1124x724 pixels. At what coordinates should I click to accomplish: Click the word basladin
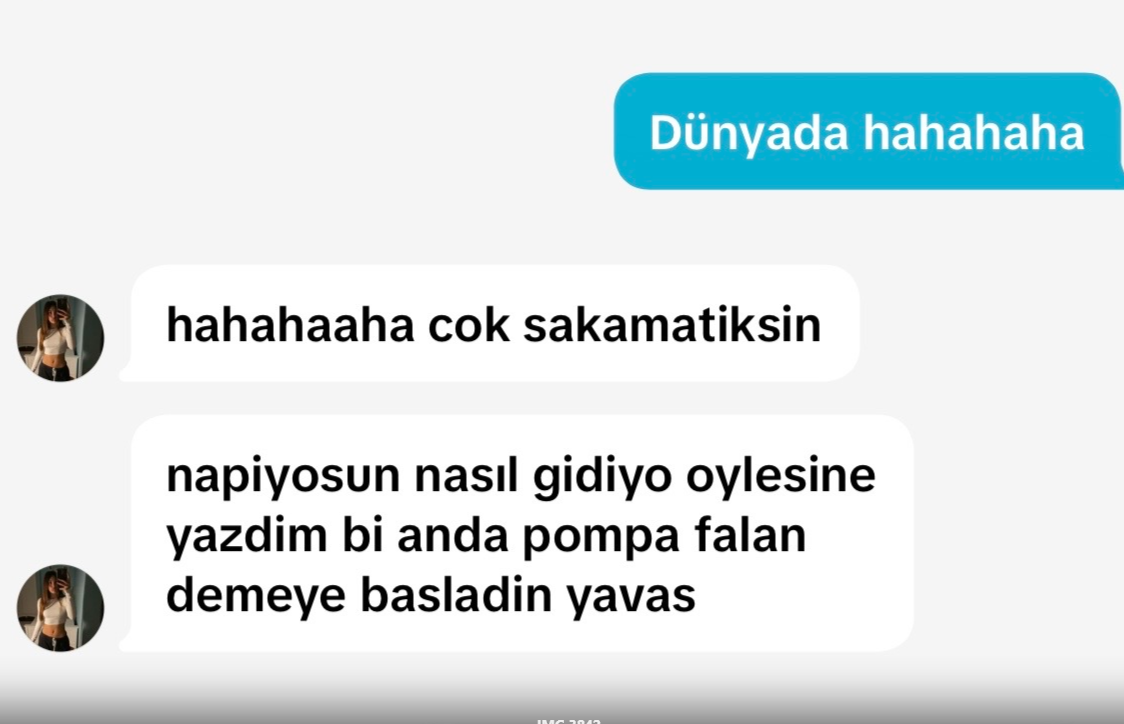point(456,595)
